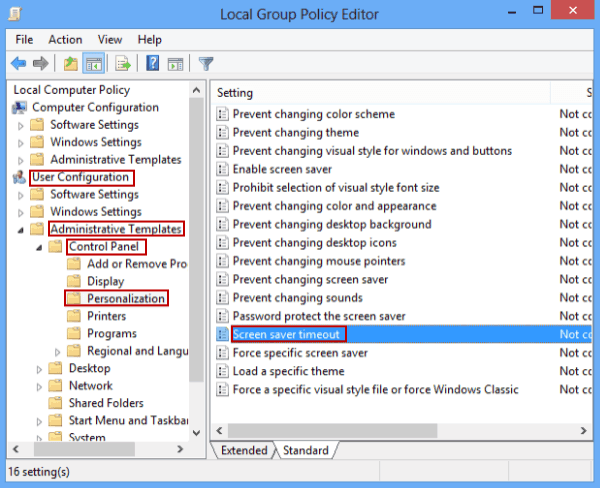Expand Administrative Templates under Computer Configuration
600x488 pixels.
(21, 160)
